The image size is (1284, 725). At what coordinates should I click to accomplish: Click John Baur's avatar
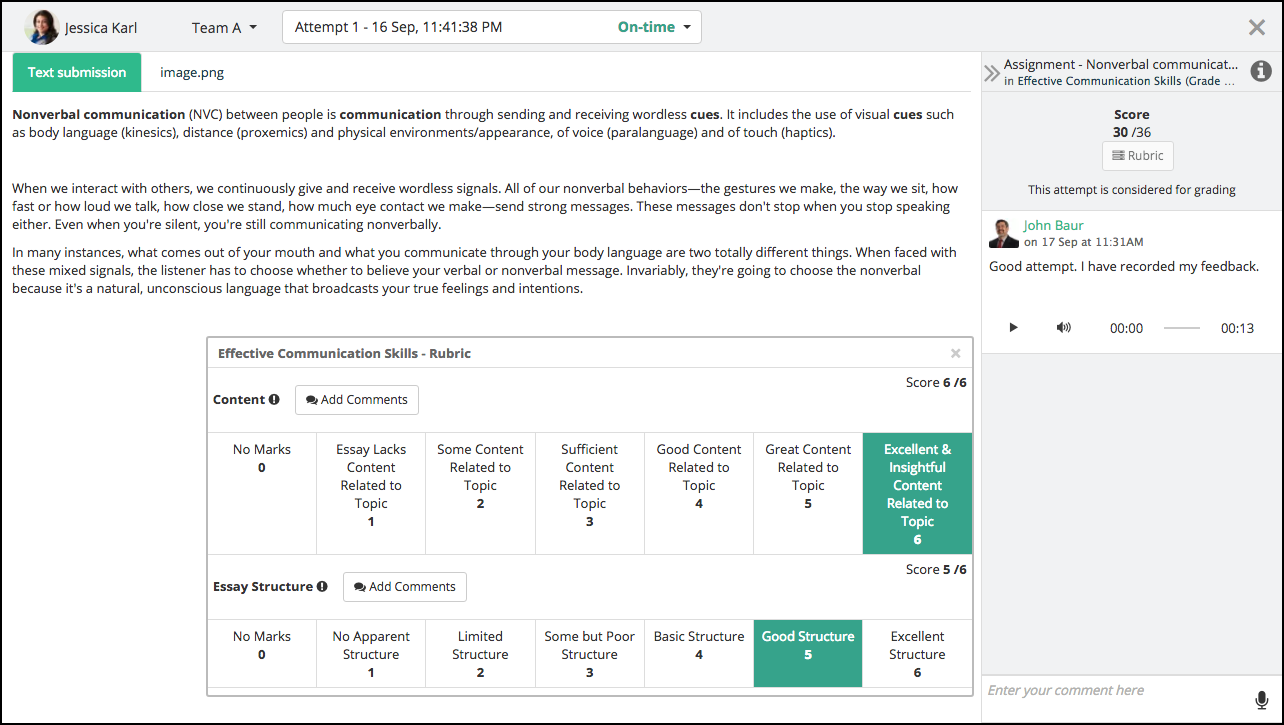(1004, 233)
